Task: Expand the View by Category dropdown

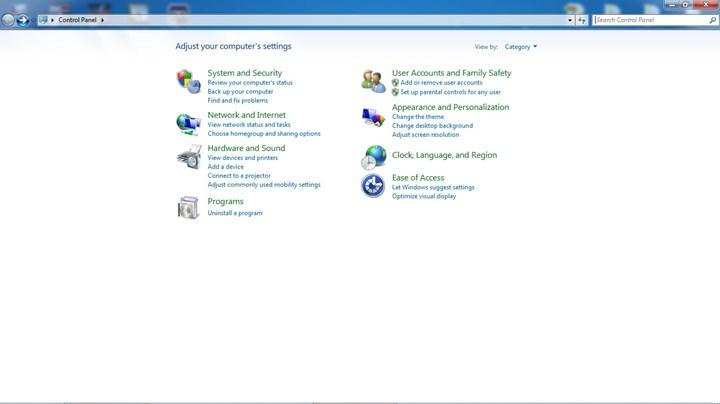Action: [x=521, y=47]
